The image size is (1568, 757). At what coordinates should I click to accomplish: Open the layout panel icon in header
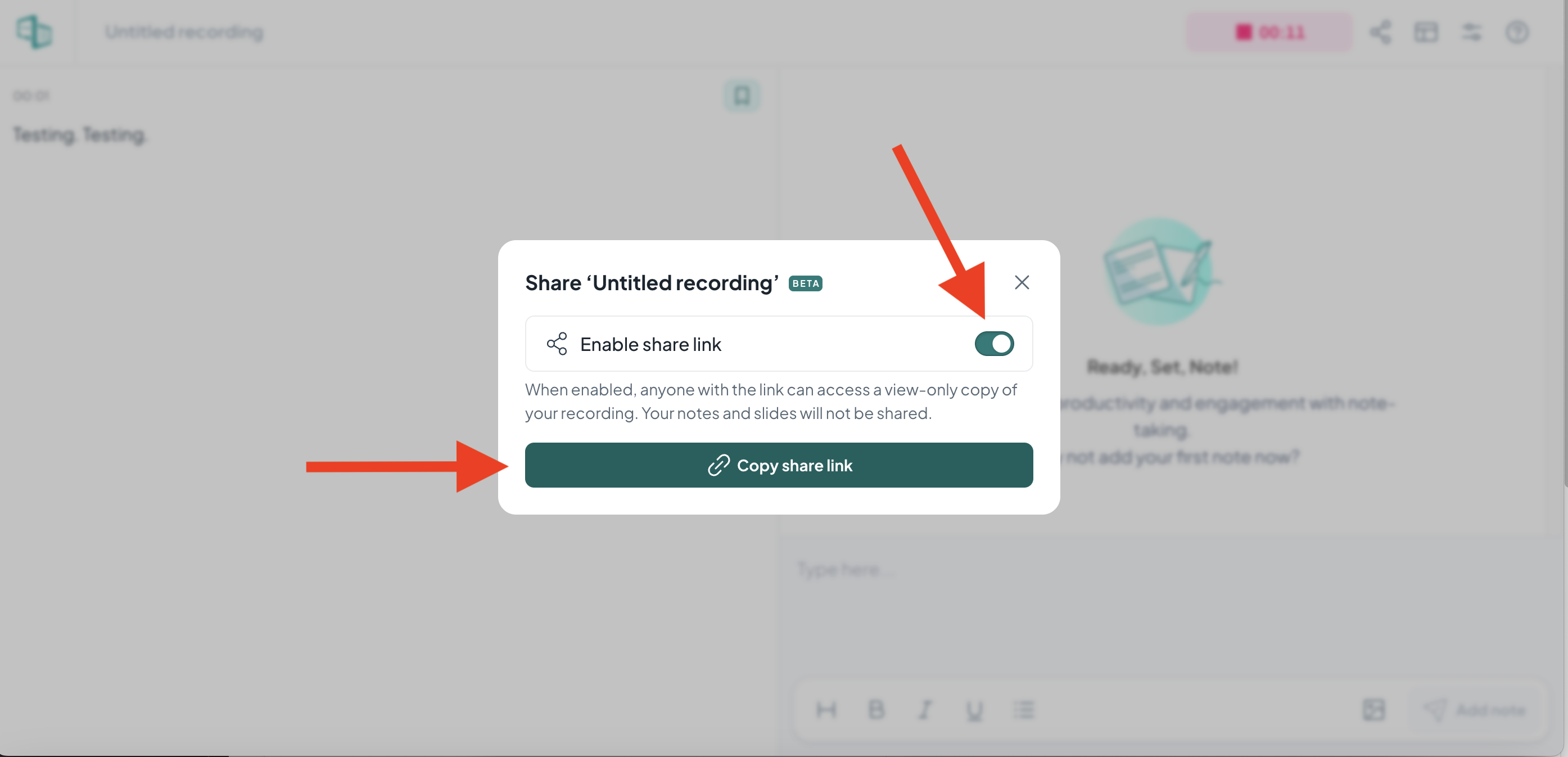tap(1426, 31)
